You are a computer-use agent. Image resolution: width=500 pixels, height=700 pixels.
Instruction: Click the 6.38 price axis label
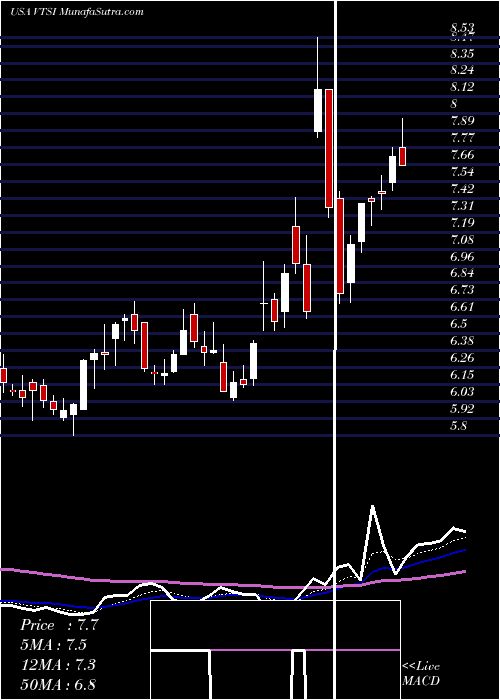tap(462, 341)
